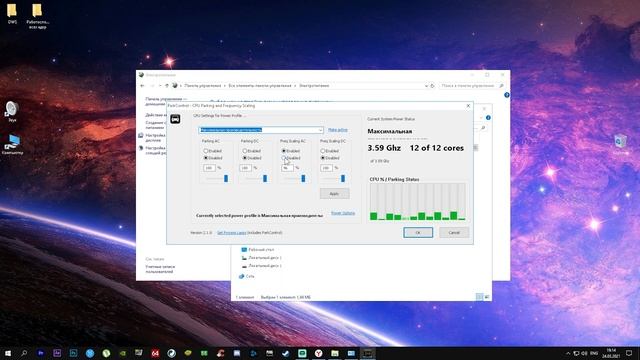
Task: Click the ParkControl car logo icon
Action: pos(175,119)
